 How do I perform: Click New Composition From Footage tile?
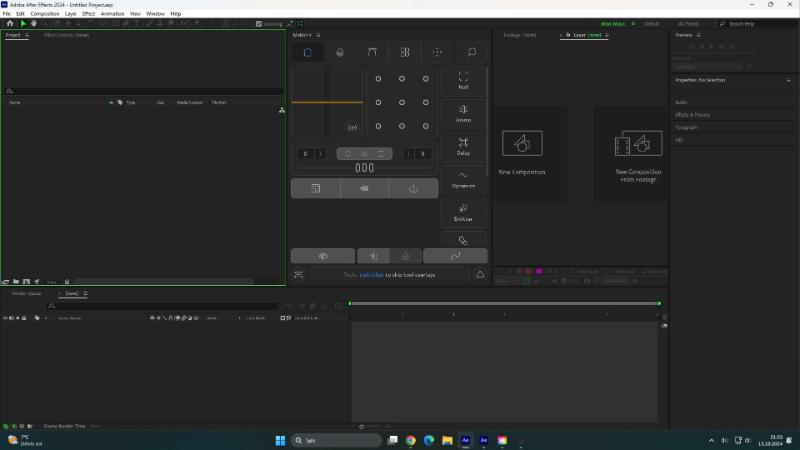point(632,153)
